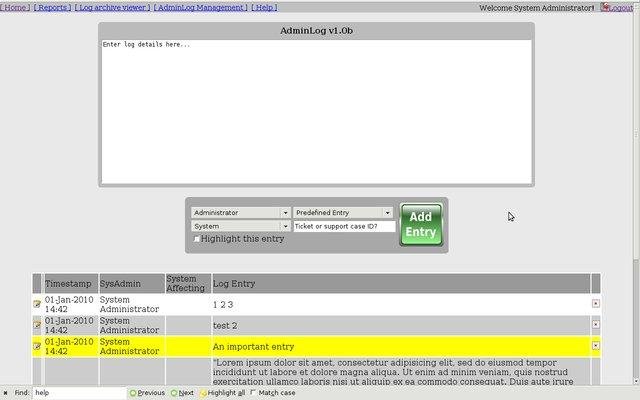The height and width of the screenshot is (400, 640).
Task: Click the System Affecting column header
Action: tap(186, 283)
